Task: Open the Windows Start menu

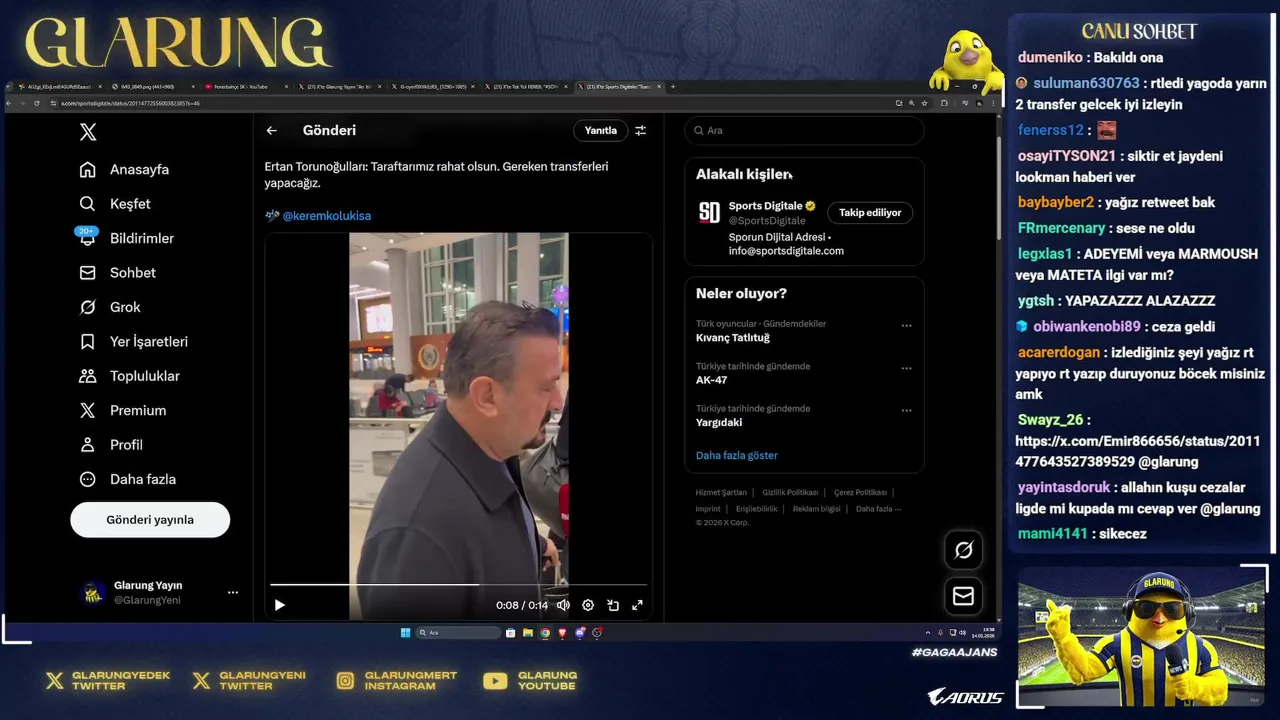Action: point(405,633)
